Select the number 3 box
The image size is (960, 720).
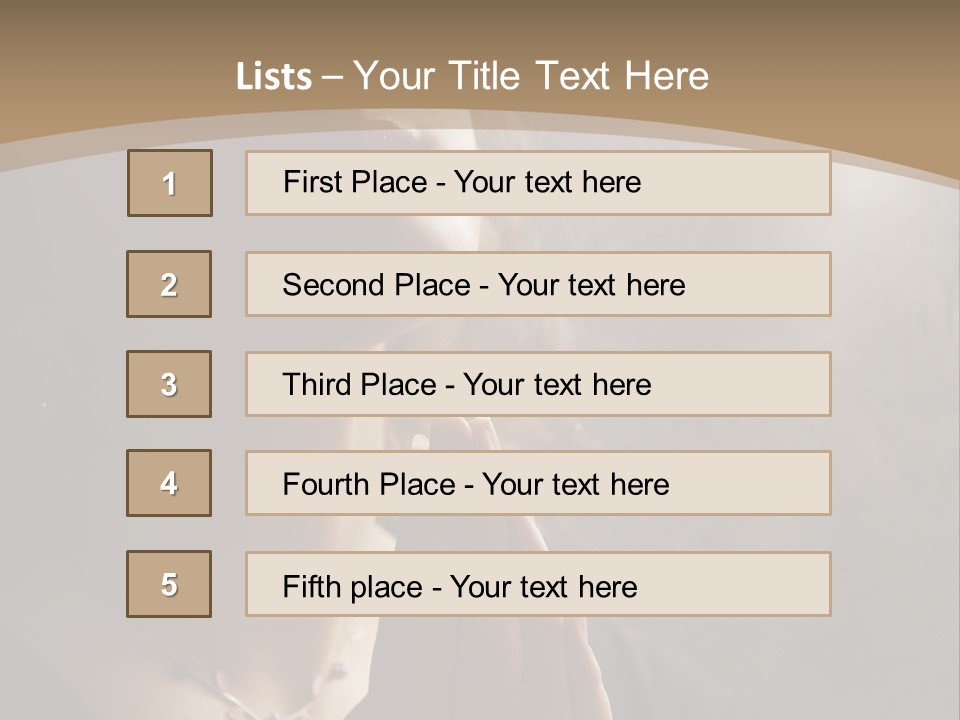tap(169, 384)
